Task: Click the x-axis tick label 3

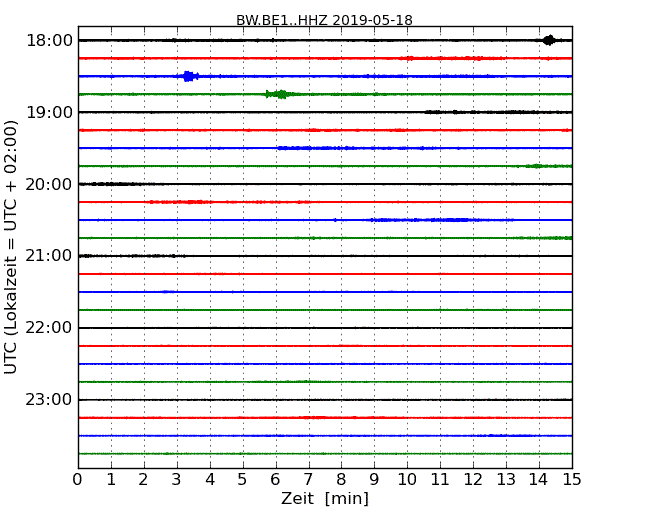Action: click(177, 480)
